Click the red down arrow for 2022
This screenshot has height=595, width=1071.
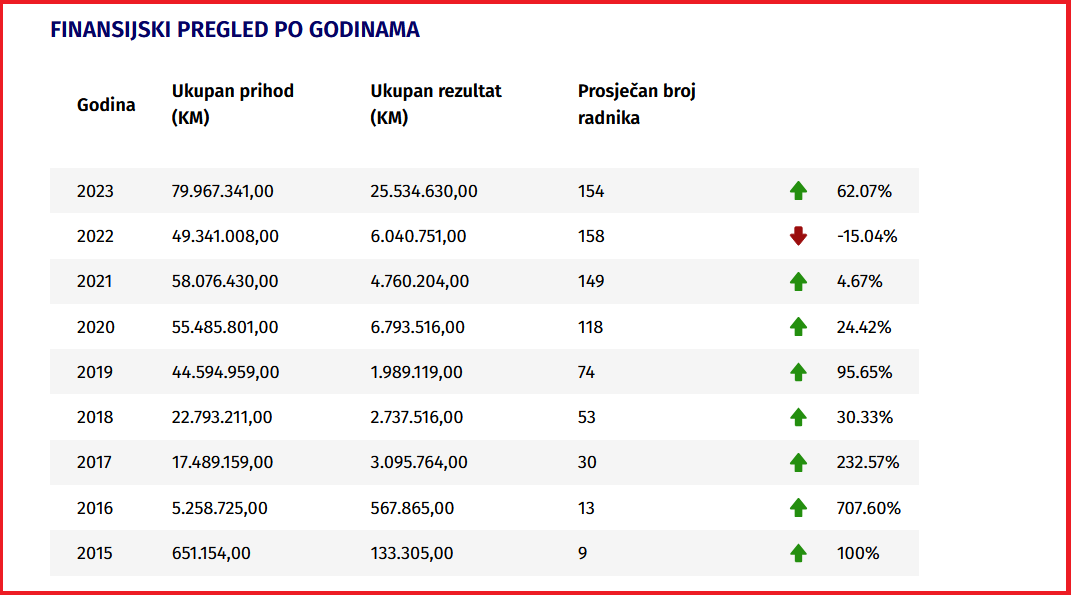[798, 236]
